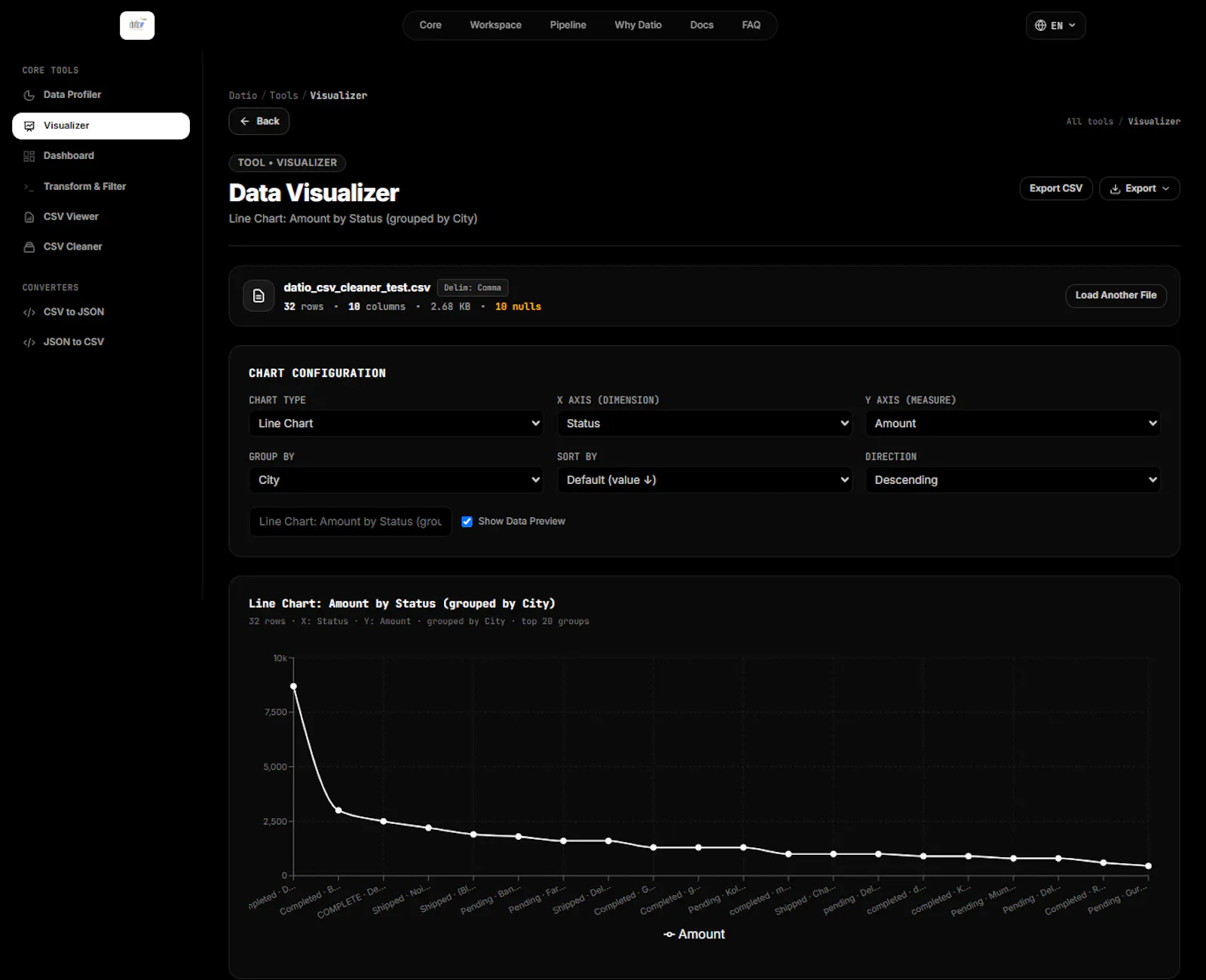Screen dimensions: 1206x980
Task: Open the Docs nav item
Action: (702, 25)
